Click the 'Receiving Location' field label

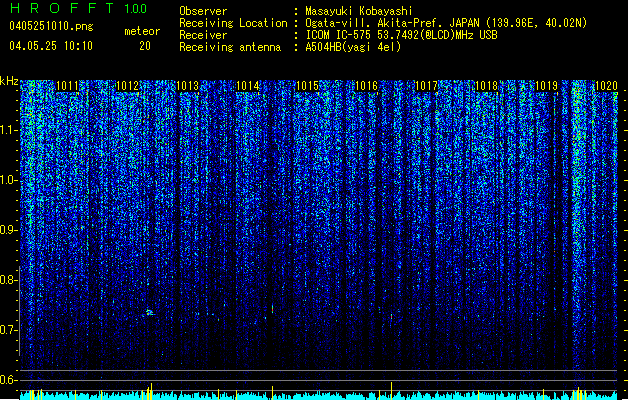(x=233, y=23)
